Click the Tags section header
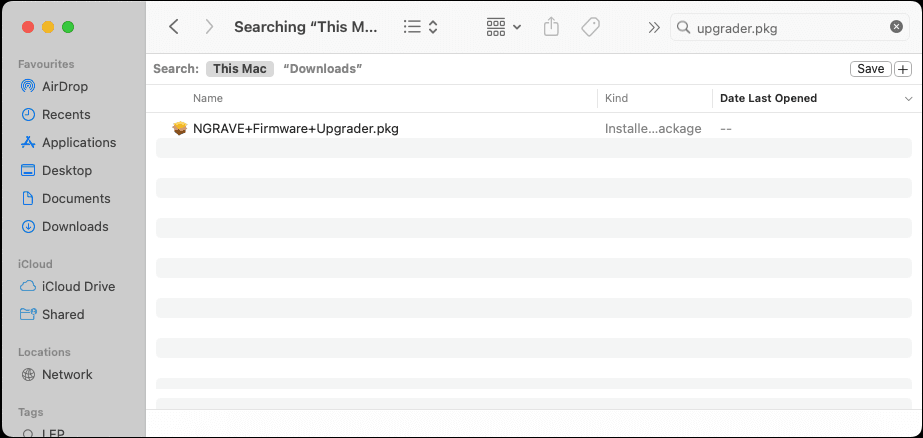 (x=31, y=412)
